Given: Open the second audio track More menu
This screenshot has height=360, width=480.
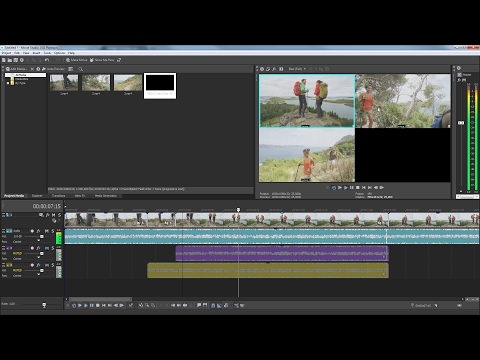Looking at the screenshot, I should pyautogui.click(x=4, y=248).
